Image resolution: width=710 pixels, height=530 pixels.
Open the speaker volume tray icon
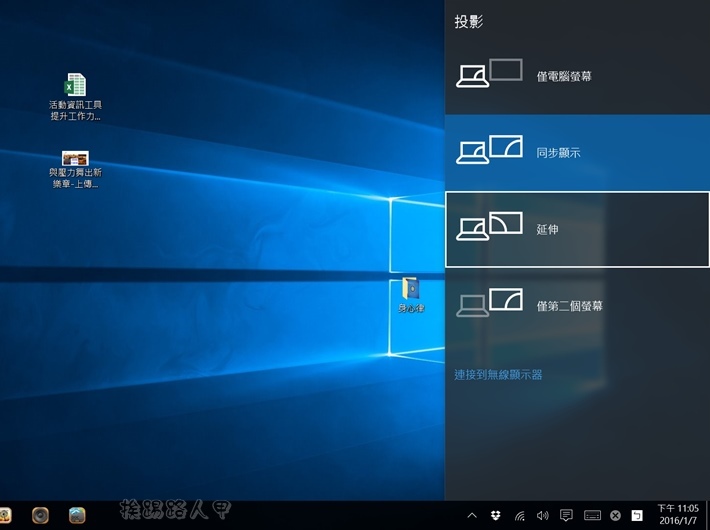pyautogui.click(x=542, y=515)
